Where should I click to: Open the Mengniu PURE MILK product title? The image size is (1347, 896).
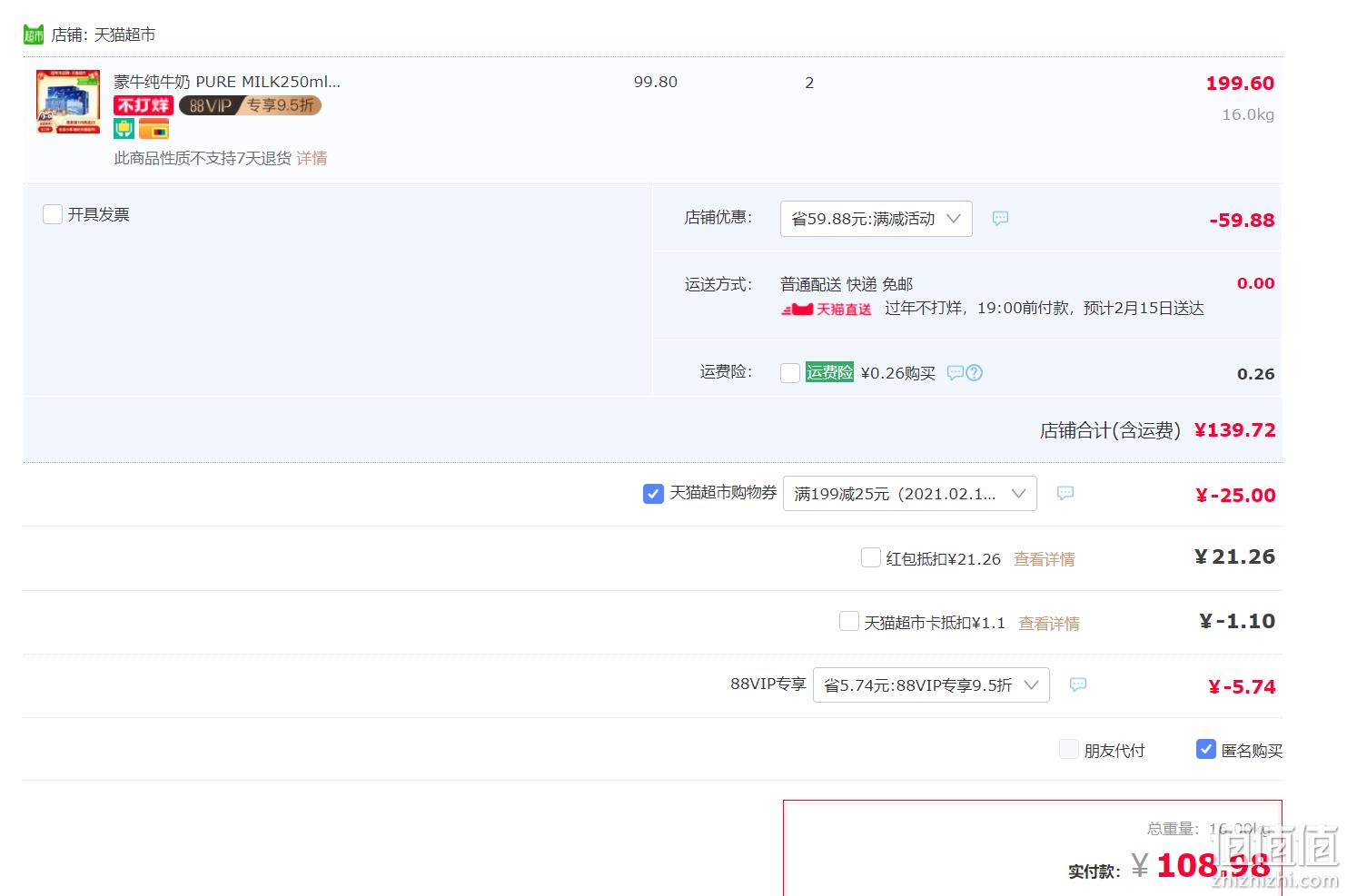(227, 82)
